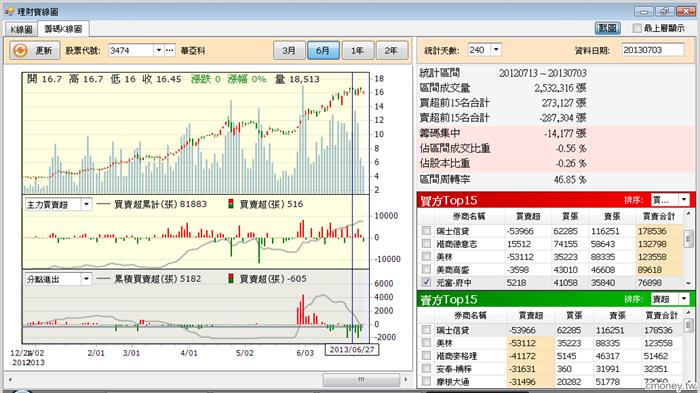The height and width of the screenshot is (393, 700).
Task: Toggle 最上層顯示 checkbox
Action: 637,28
